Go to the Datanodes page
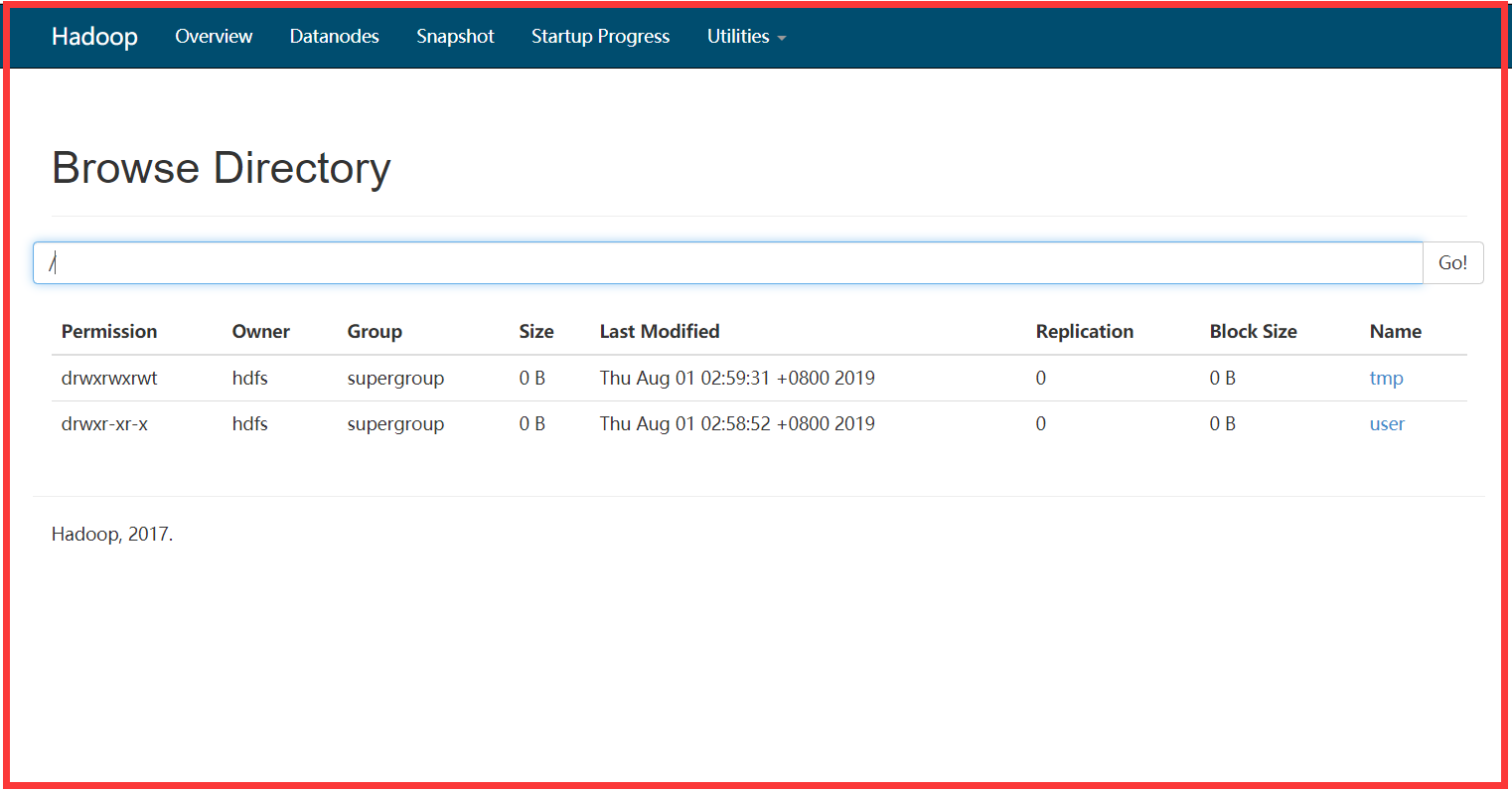This screenshot has width=1512, height=791. point(335,37)
